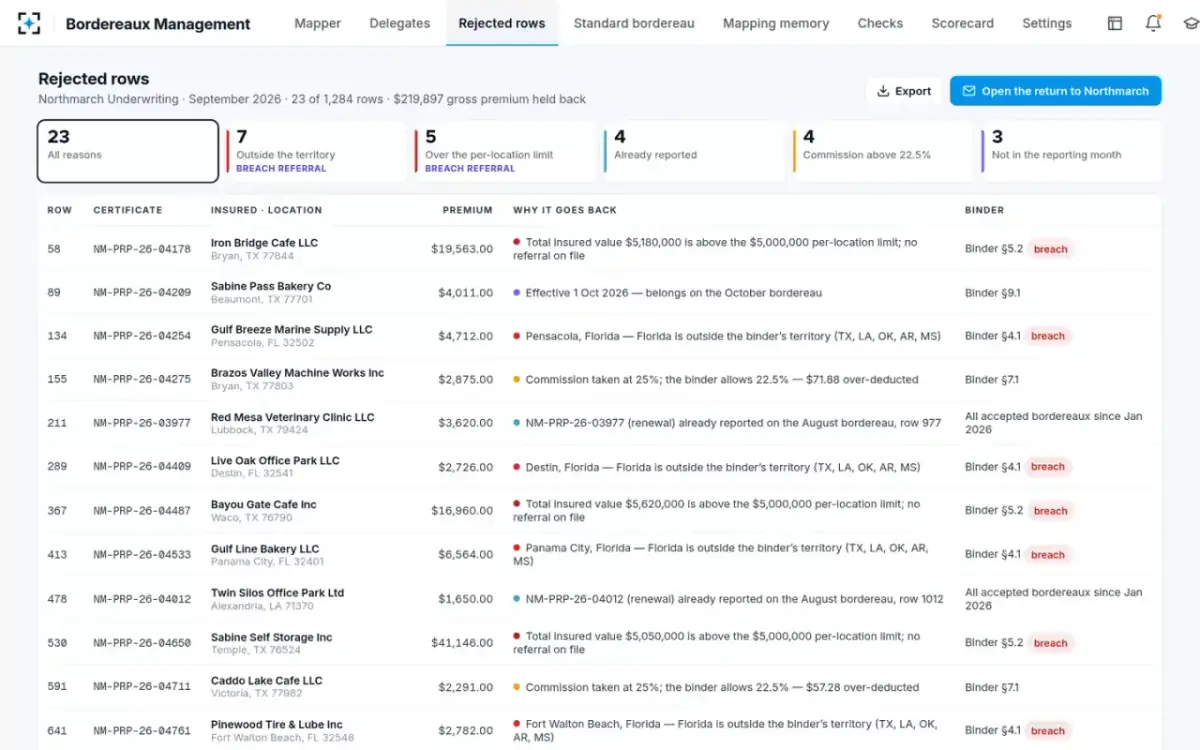1200x750 pixels.
Task: Go to the Mapping memory tab
Action: pyautogui.click(x=776, y=23)
